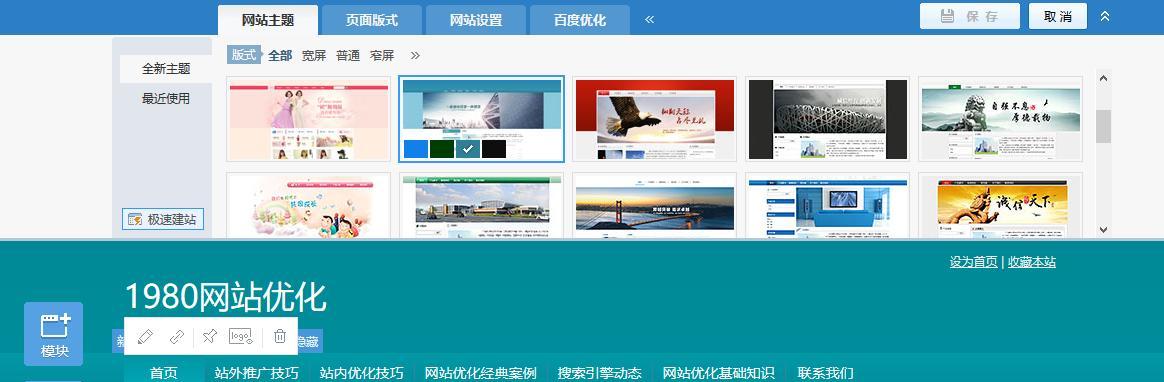This screenshot has width=1164, height=382.
Task: Click the 收藏本站 link
Action: click(x=1032, y=262)
